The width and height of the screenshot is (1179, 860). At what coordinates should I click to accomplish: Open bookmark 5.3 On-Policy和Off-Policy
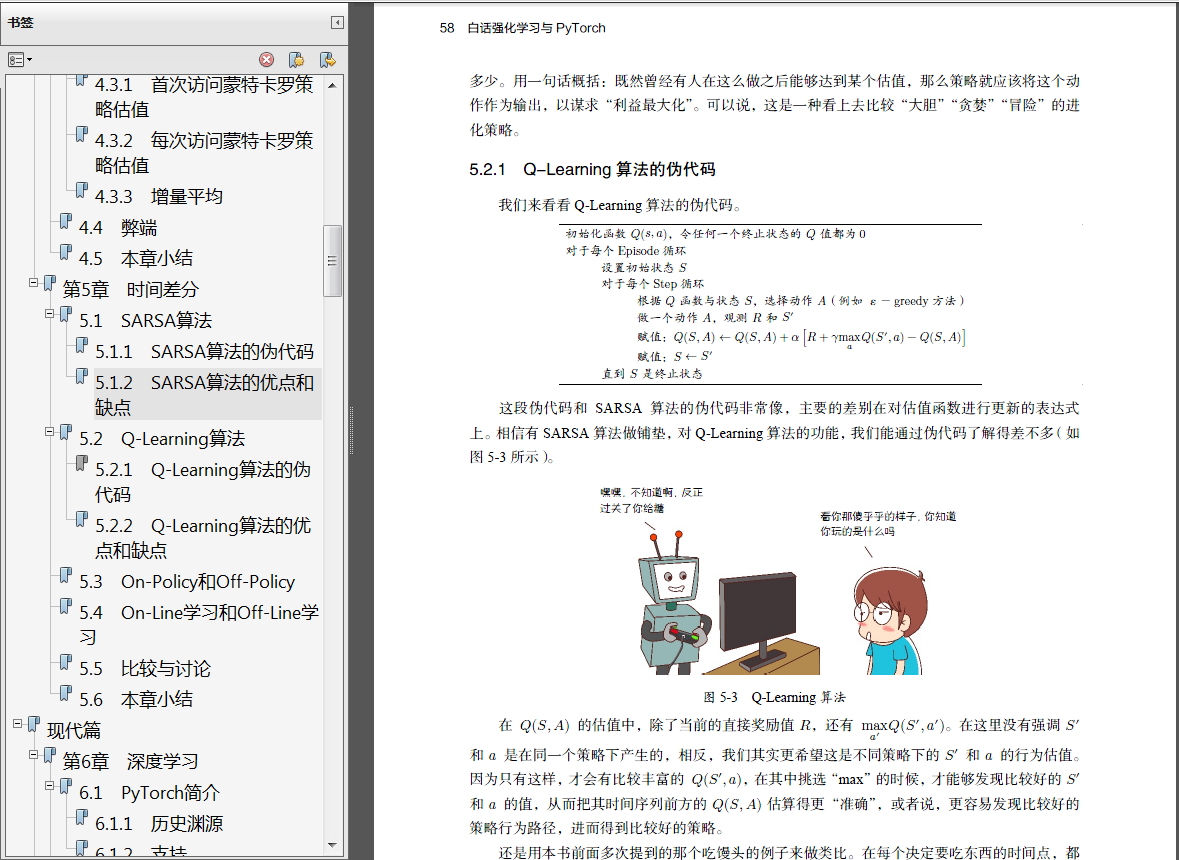click(x=186, y=582)
